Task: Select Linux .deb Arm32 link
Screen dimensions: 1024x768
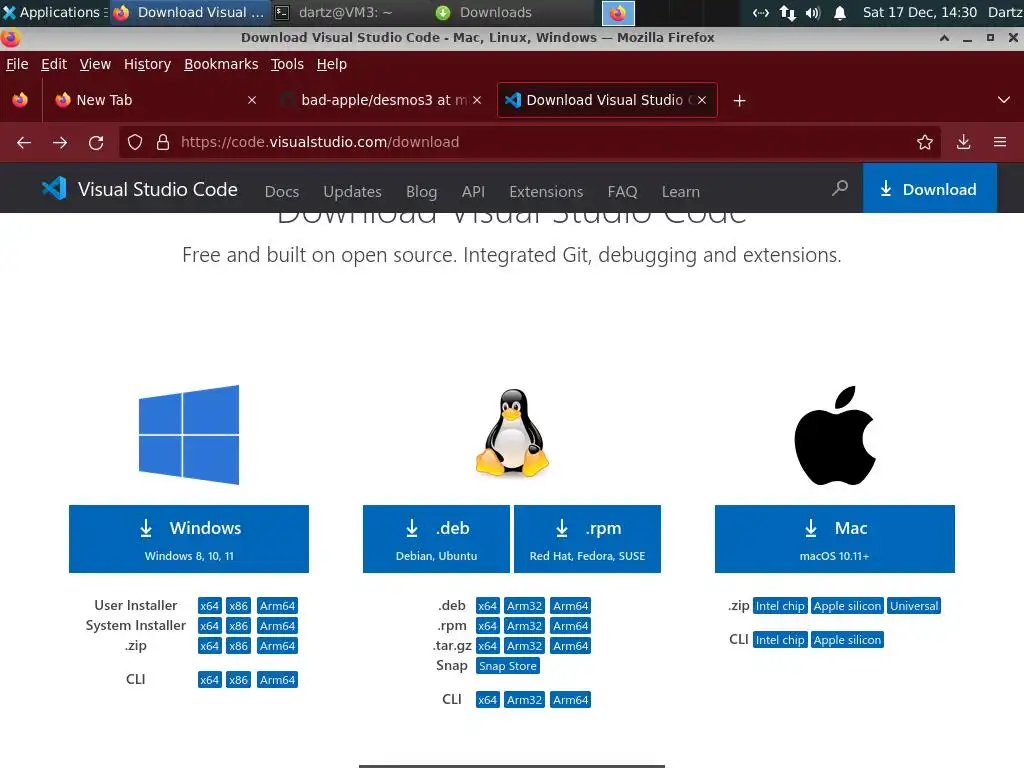Action: pos(524,605)
